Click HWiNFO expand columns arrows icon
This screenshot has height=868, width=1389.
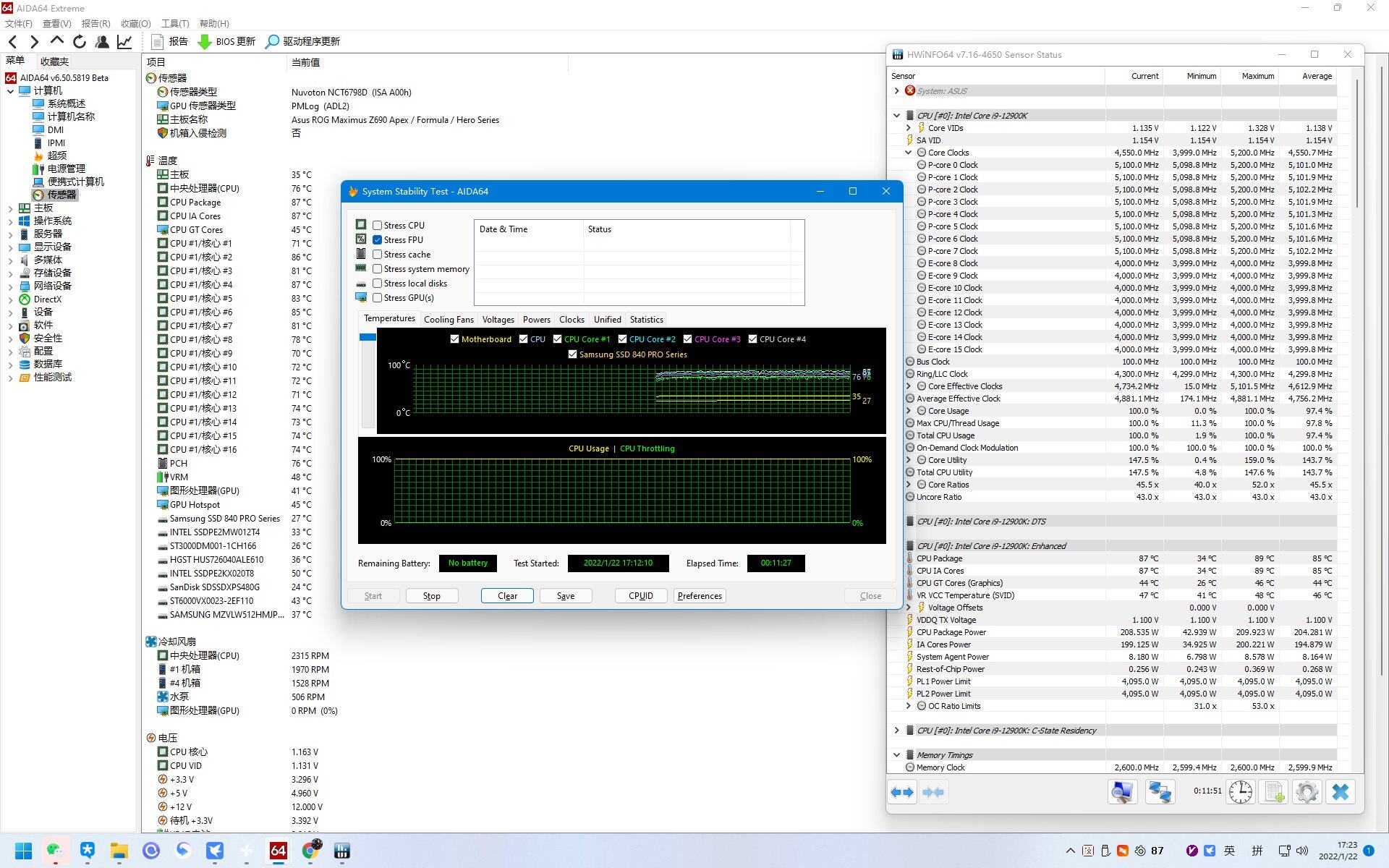click(x=902, y=792)
